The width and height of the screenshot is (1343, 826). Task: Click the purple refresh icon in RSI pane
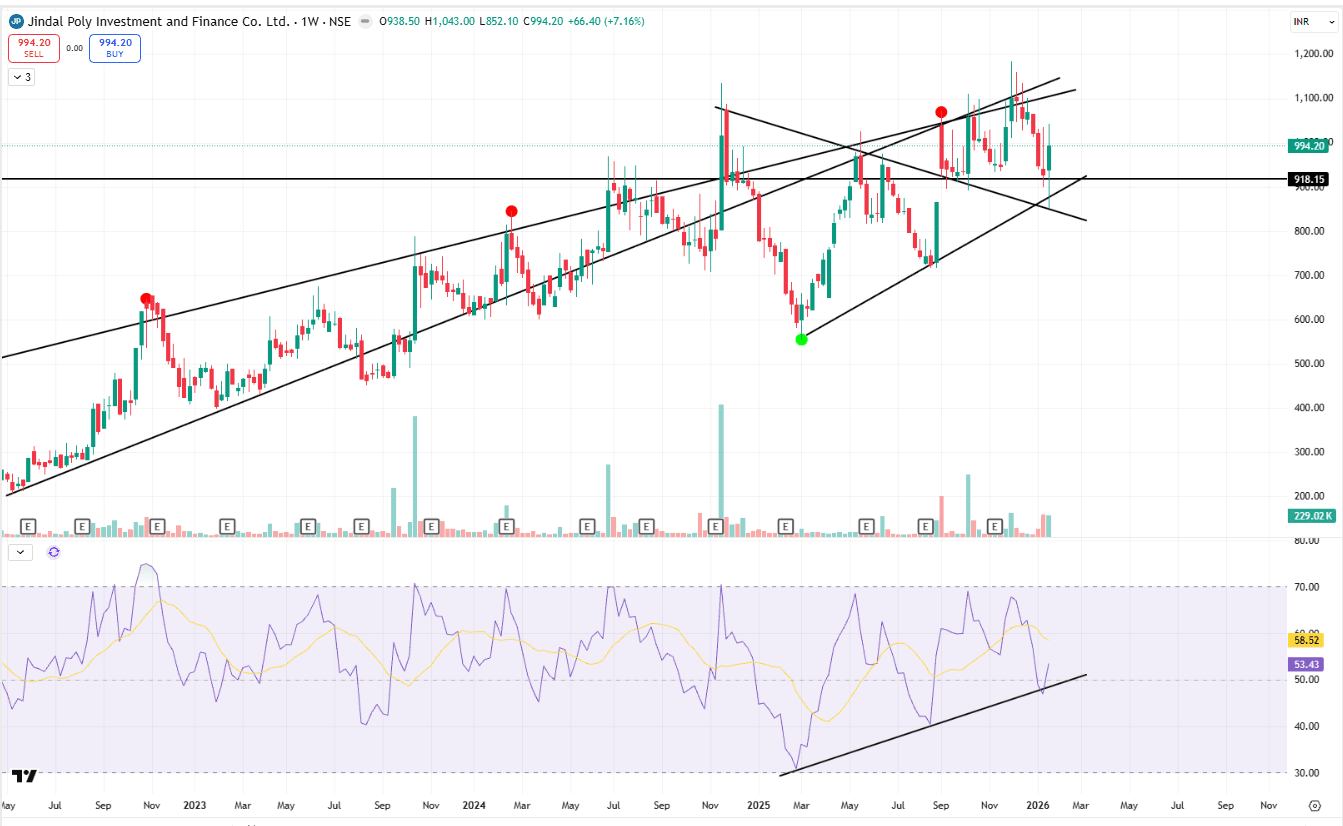click(x=54, y=552)
